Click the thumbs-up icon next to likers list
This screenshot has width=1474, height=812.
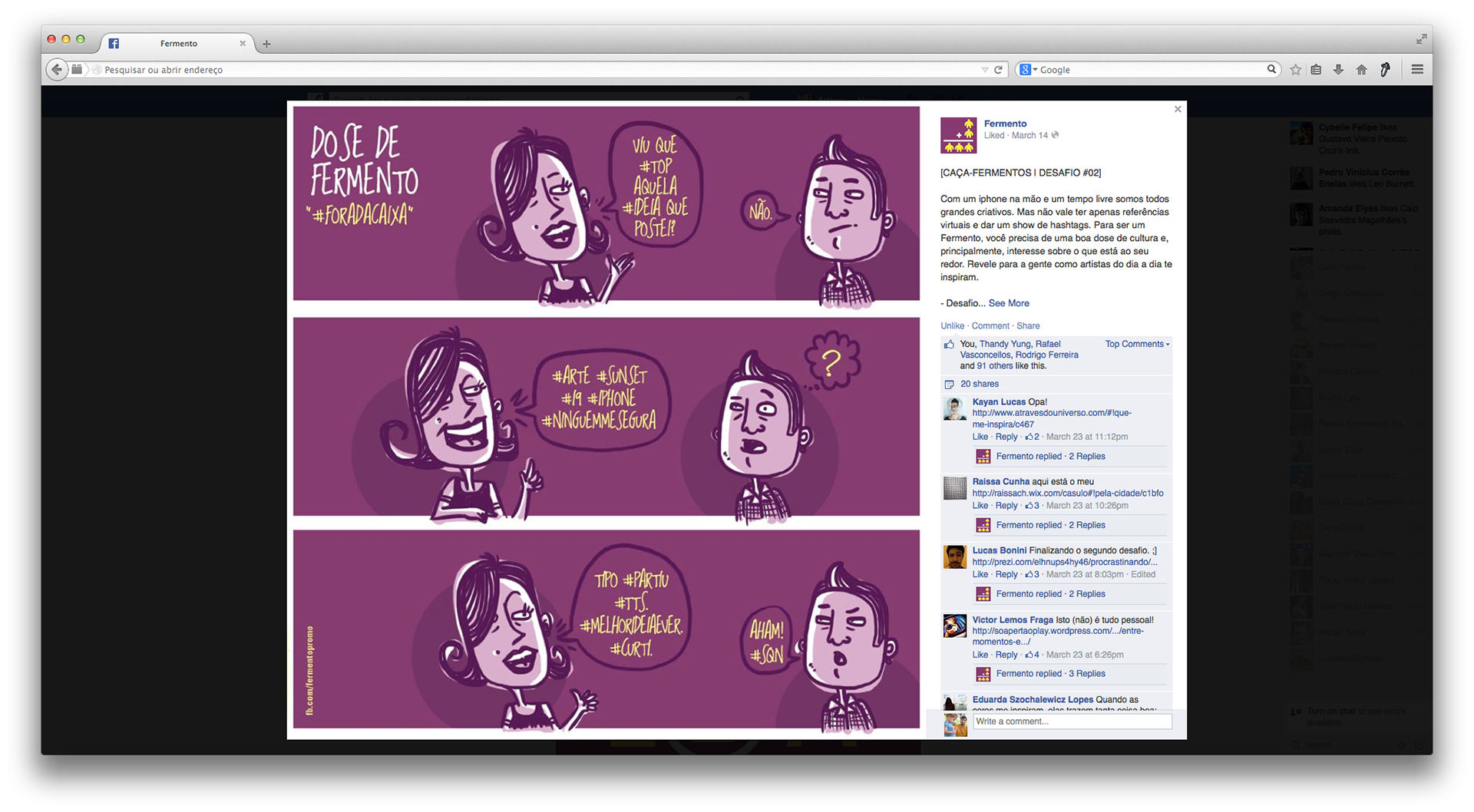tap(950, 345)
